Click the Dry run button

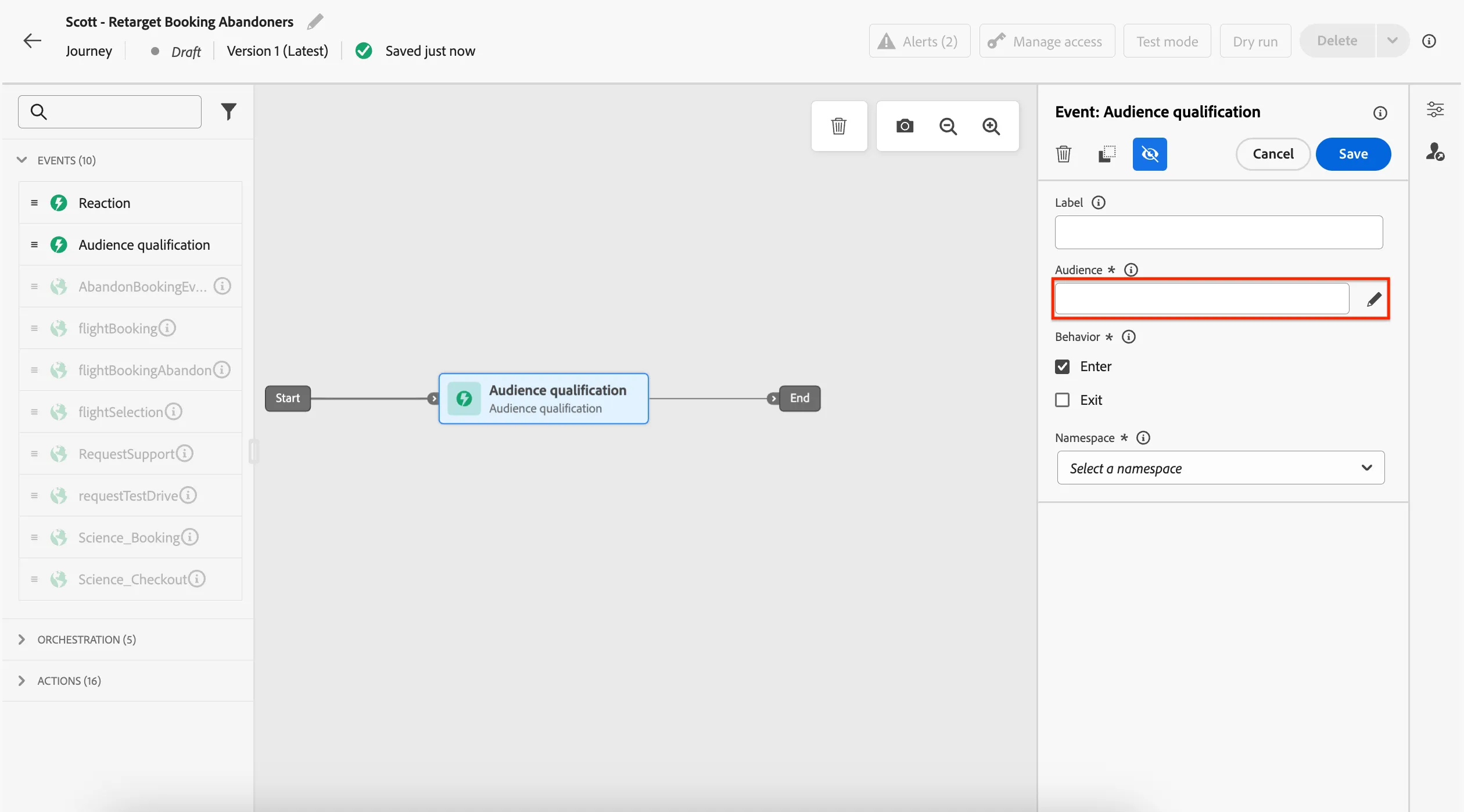pyautogui.click(x=1255, y=41)
